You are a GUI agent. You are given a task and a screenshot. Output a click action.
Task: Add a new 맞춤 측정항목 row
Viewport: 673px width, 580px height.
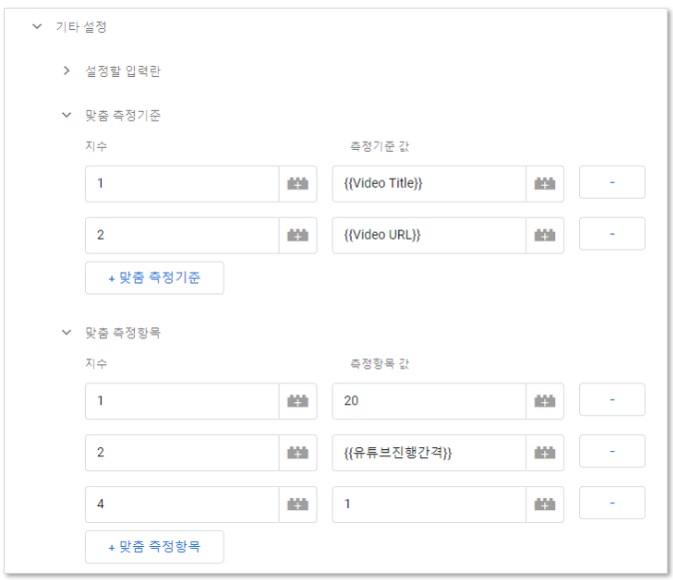(x=155, y=547)
